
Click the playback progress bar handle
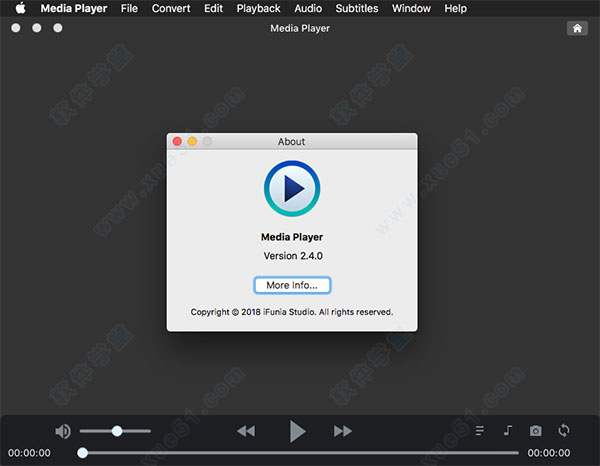[x=82, y=453]
